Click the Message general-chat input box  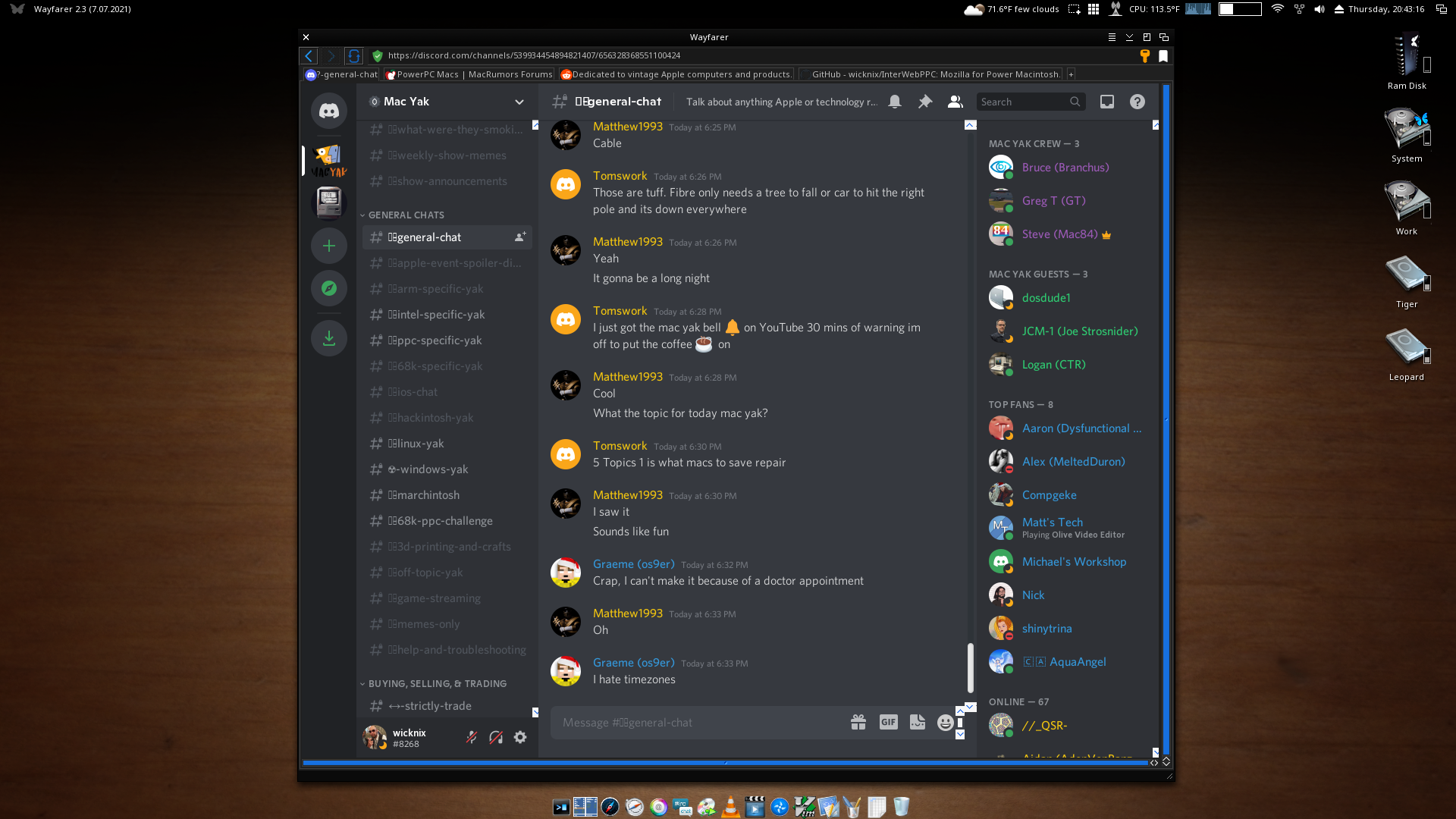698,723
